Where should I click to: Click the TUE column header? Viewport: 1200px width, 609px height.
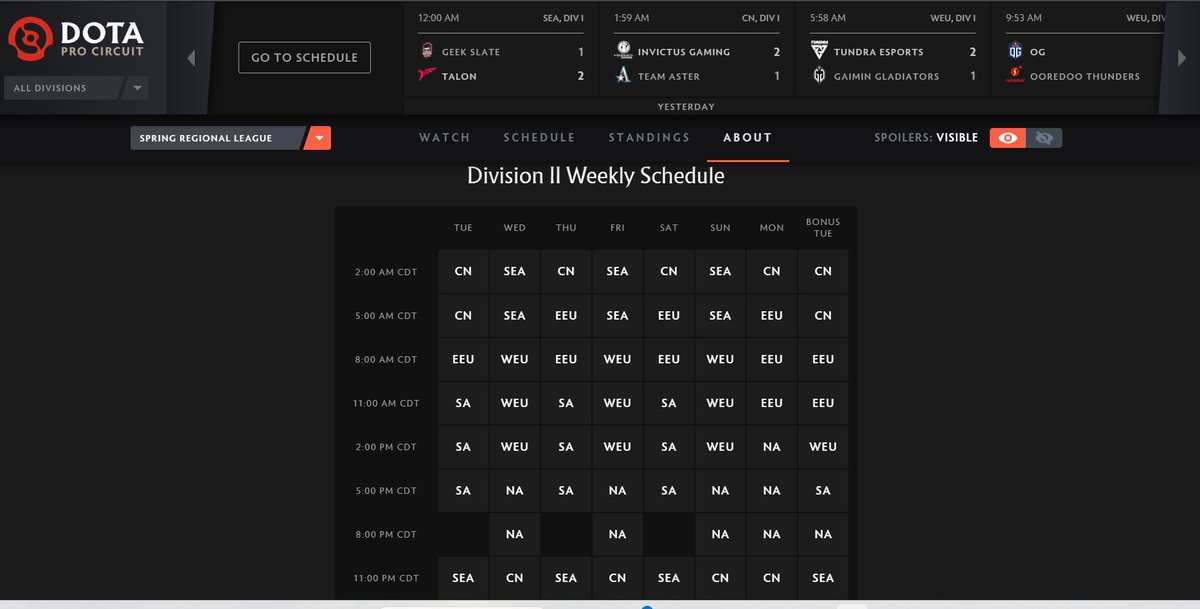463,228
